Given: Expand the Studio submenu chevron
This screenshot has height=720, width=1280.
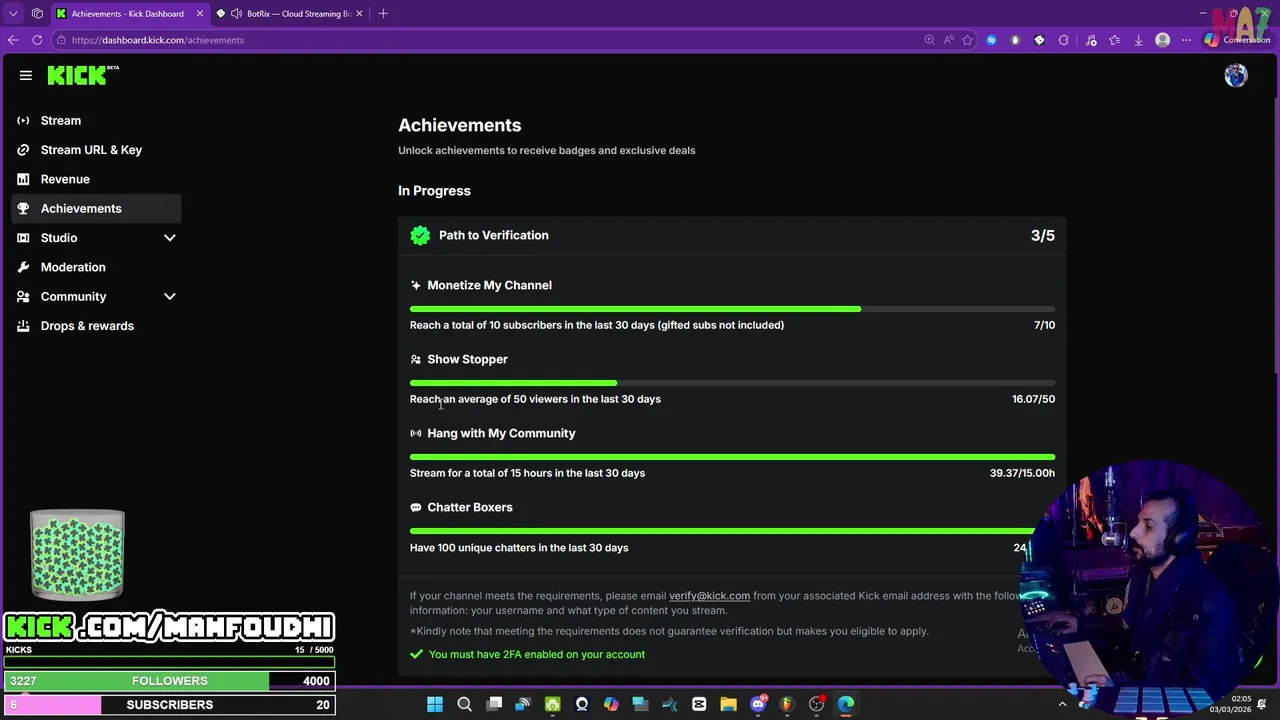Looking at the screenshot, I should 169,238.
